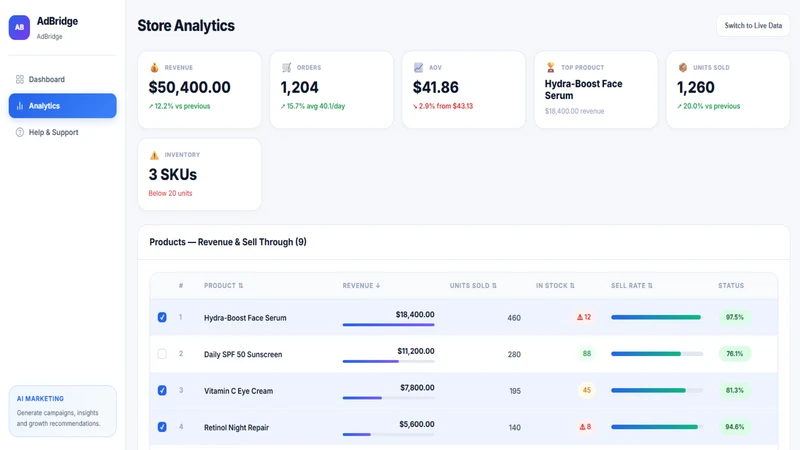
Task: Open the Orders 1,204 card
Action: pos(332,89)
